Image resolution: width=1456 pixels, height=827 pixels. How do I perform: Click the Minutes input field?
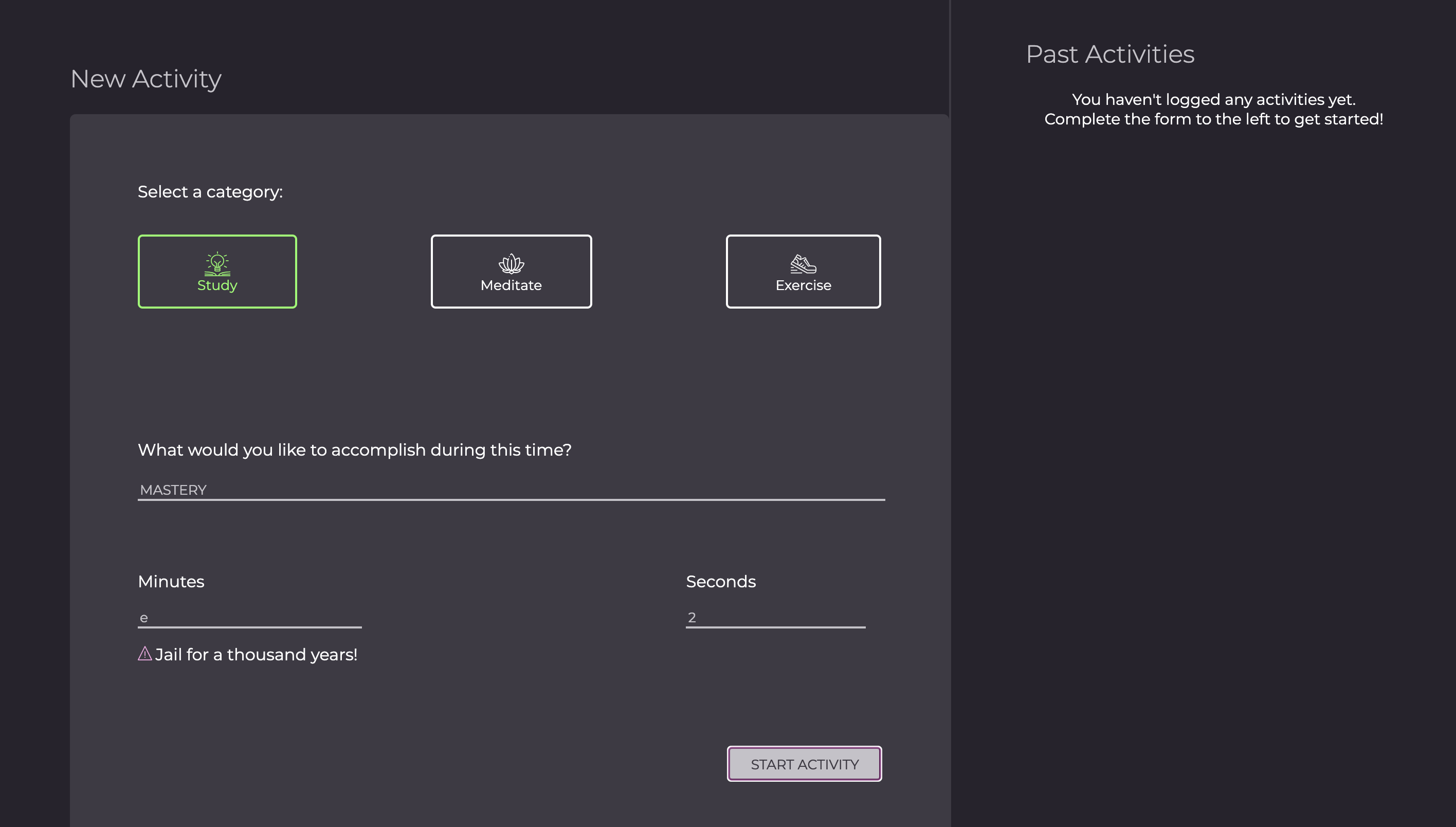[250, 617]
